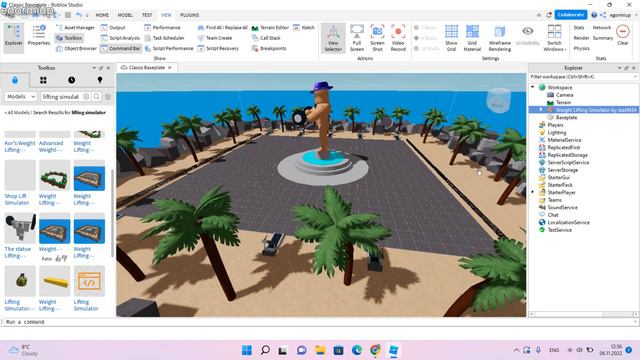Viewport: 640px width, 360px height.
Task: Select Lighting in Explorer
Action: 557,132
